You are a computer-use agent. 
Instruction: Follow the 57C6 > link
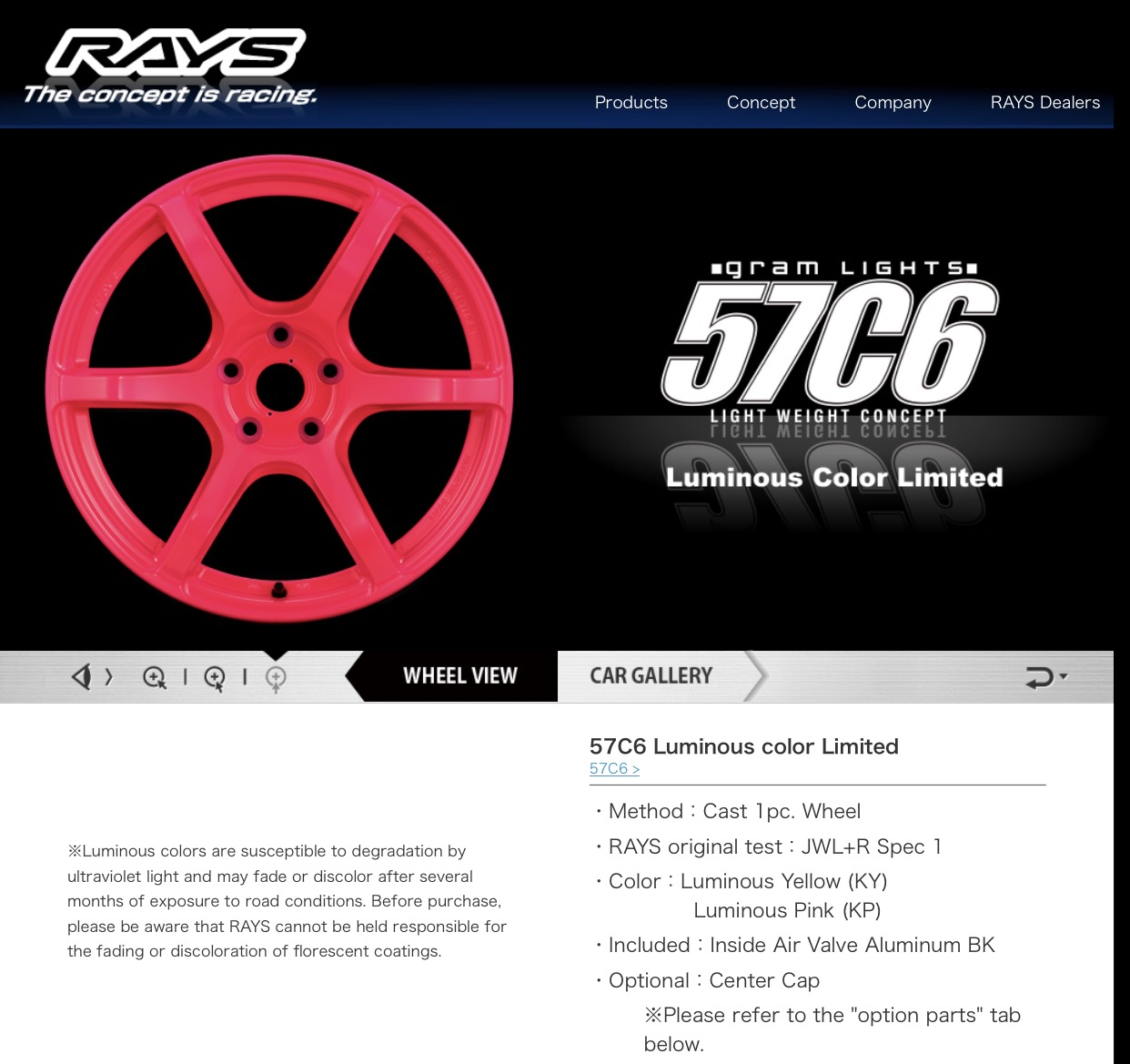614,768
